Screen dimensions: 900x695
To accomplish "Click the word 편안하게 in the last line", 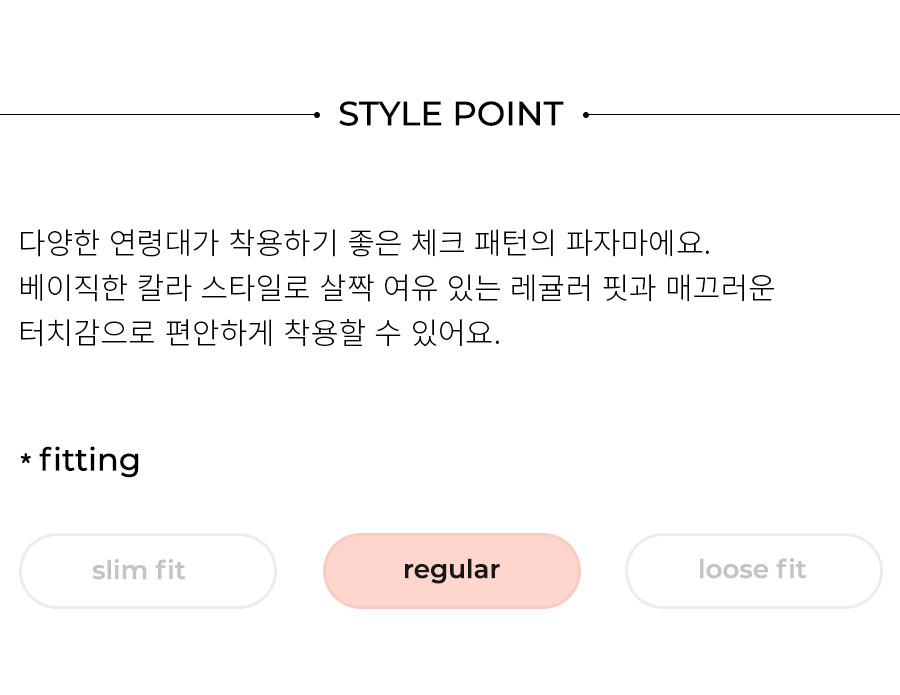I will point(219,332).
